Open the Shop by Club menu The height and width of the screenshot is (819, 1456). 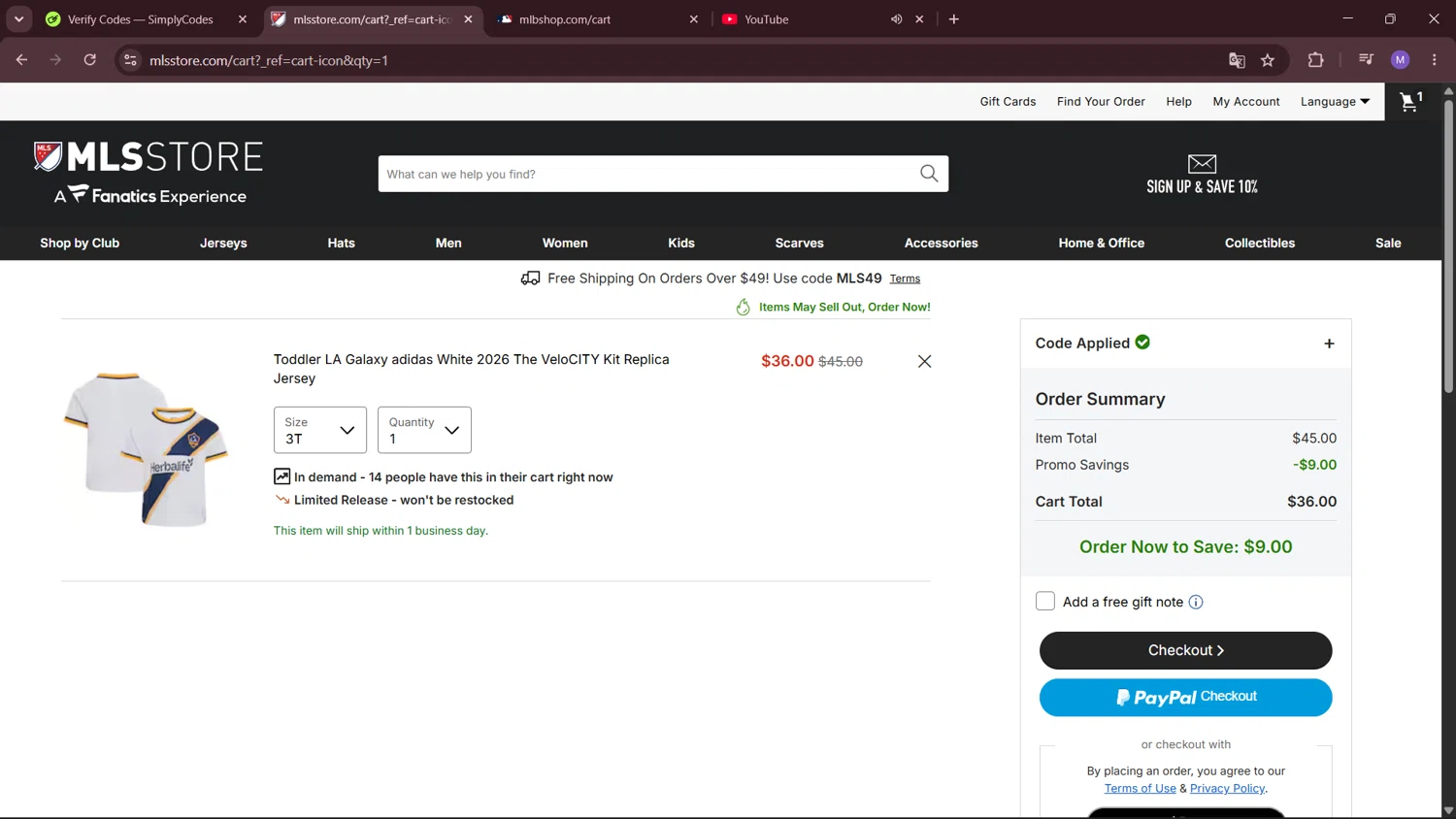tap(80, 243)
